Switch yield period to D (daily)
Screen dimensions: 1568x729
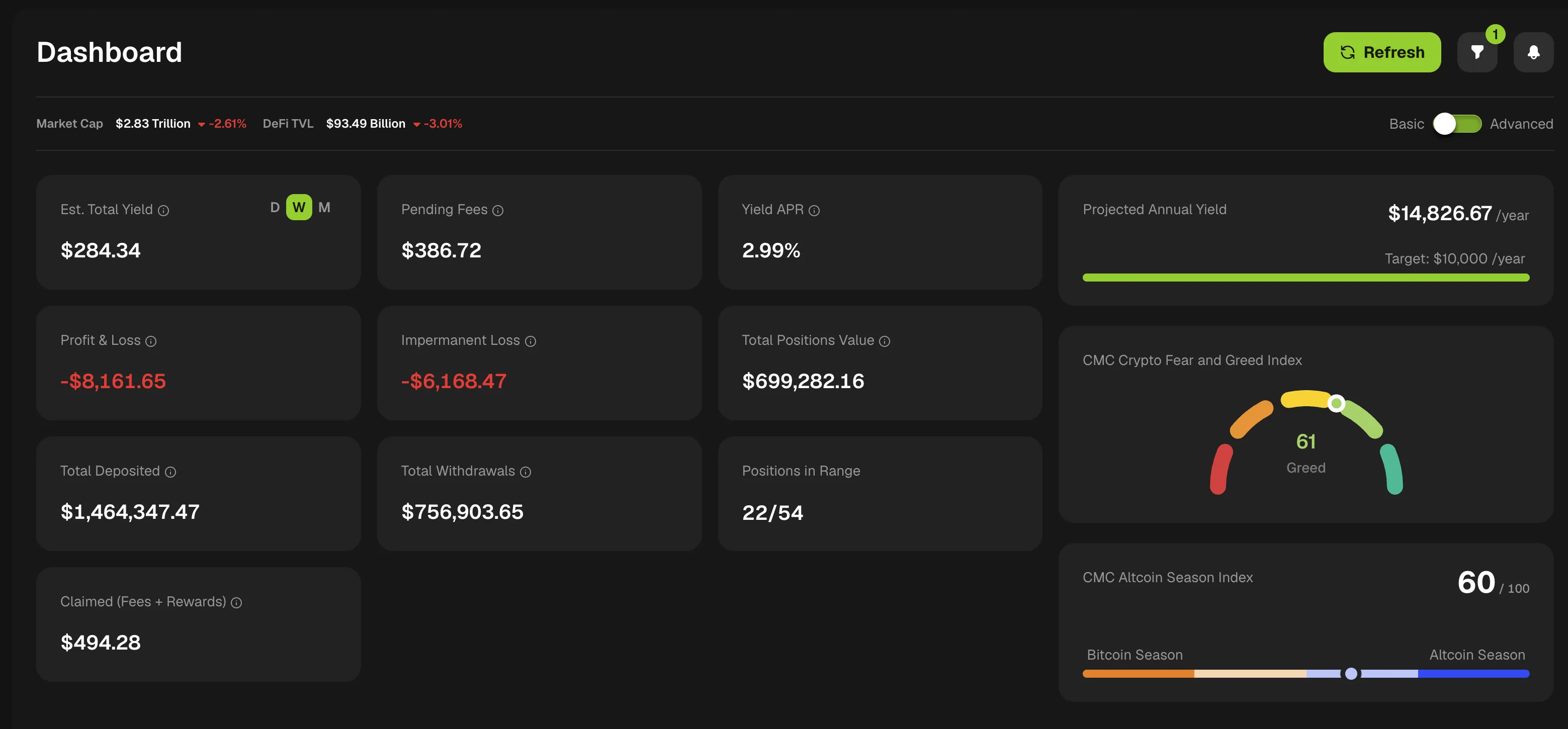click(275, 208)
